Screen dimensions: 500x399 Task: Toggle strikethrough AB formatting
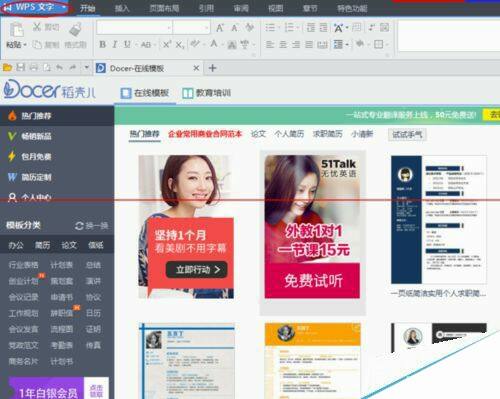pyautogui.click(x=146, y=45)
